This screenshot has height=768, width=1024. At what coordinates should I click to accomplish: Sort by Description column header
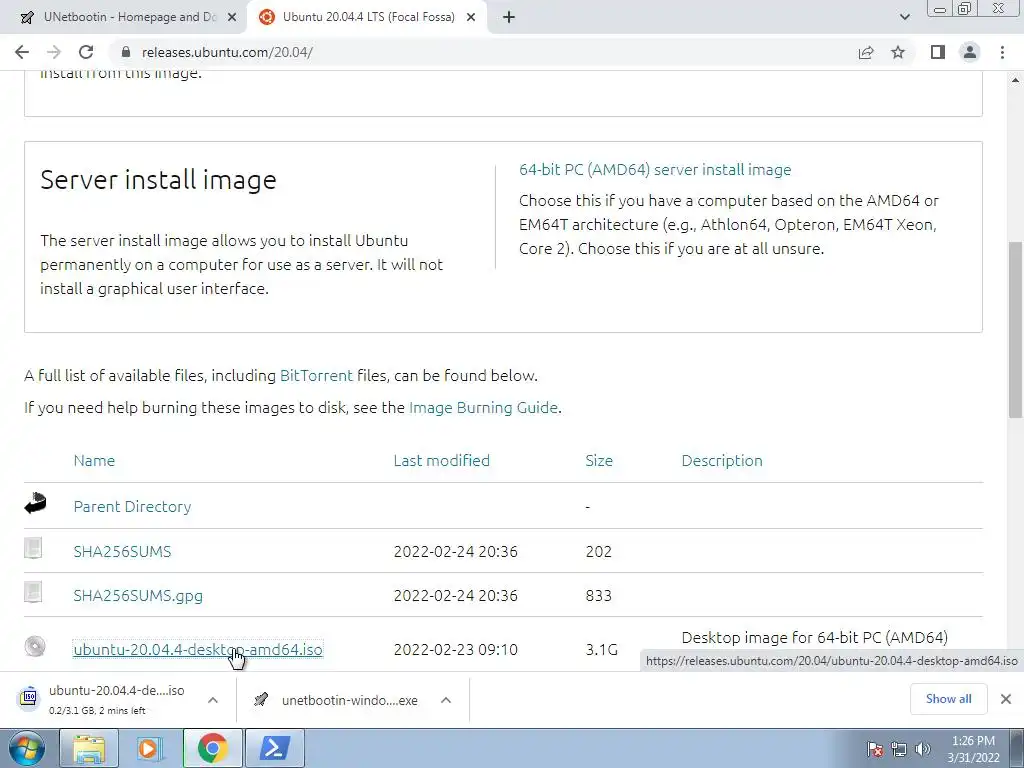(722, 460)
